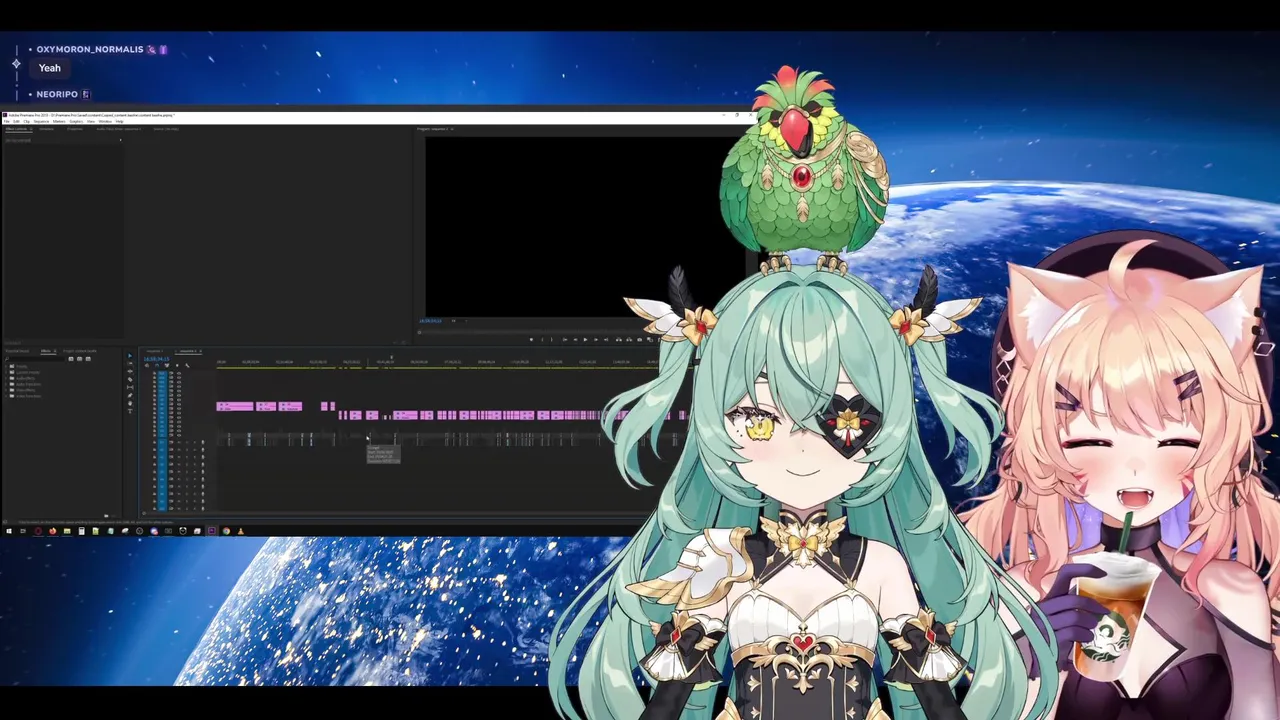Open the Edit menu
This screenshot has width=1280, height=720.
[x=16, y=121]
